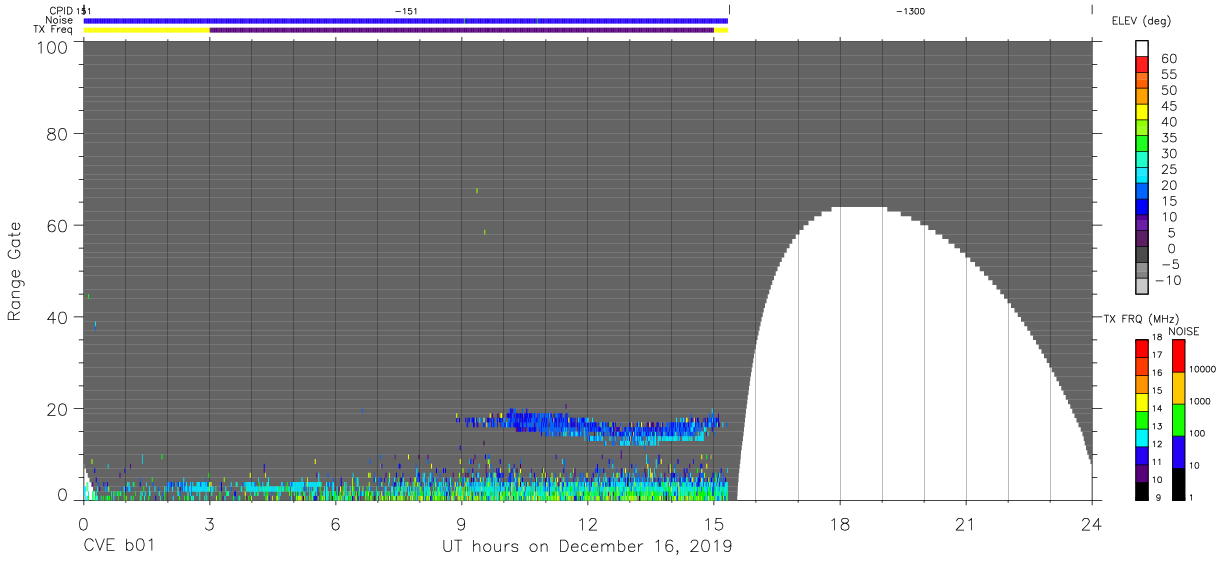1228x567 pixels.
Task: Select the blue 10–100 band in NOISE colorbar
Action: pyautogui.click(x=1178, y=451)
